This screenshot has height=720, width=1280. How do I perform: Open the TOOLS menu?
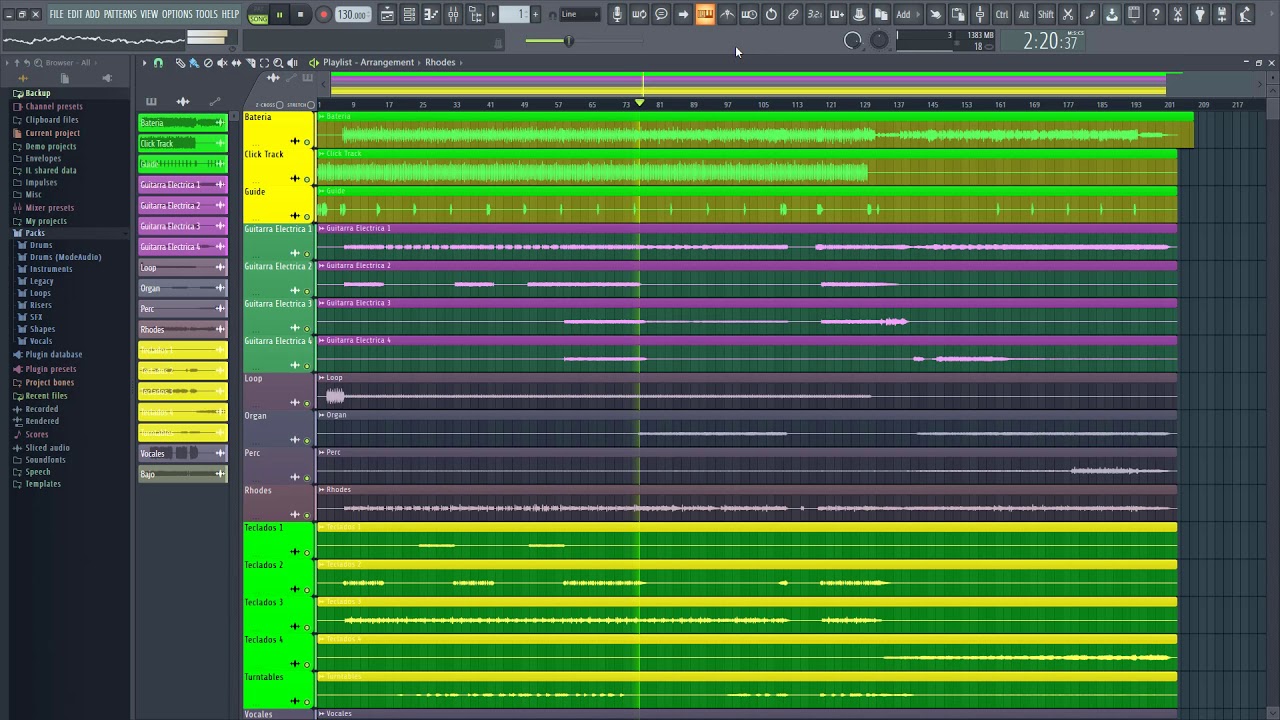[206, 14]
